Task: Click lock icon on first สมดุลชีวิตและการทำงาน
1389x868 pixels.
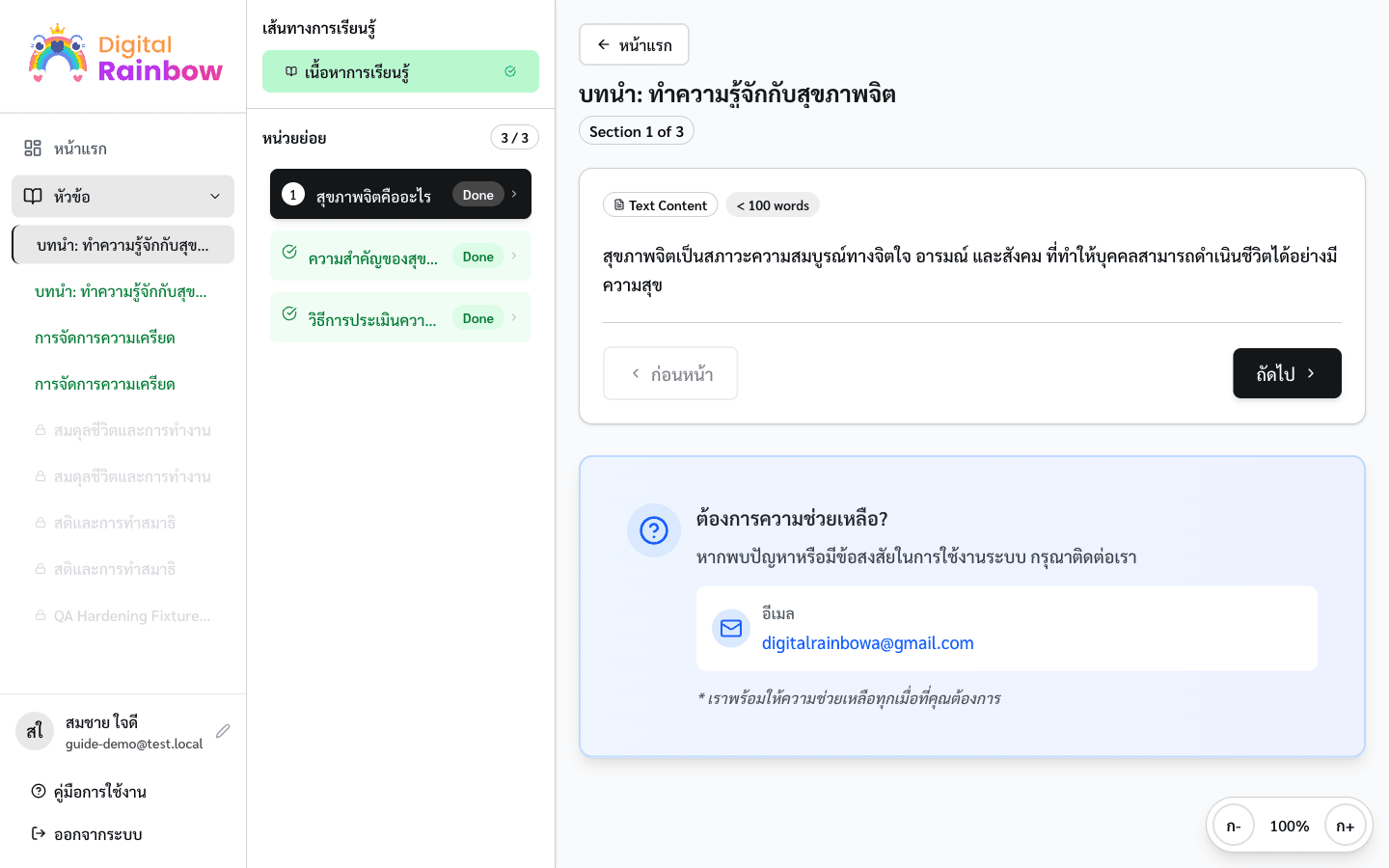Action: [41, 430]
